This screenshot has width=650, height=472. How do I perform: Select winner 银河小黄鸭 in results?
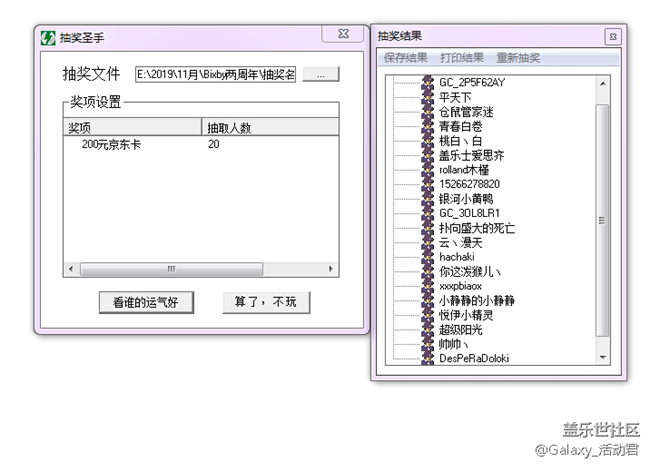[x=466, y=199]
